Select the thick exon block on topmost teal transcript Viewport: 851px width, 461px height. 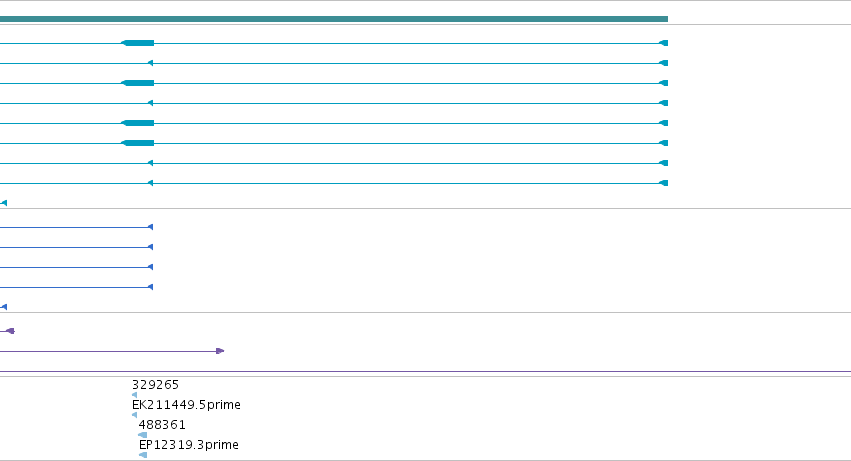[x=138, y=43]
